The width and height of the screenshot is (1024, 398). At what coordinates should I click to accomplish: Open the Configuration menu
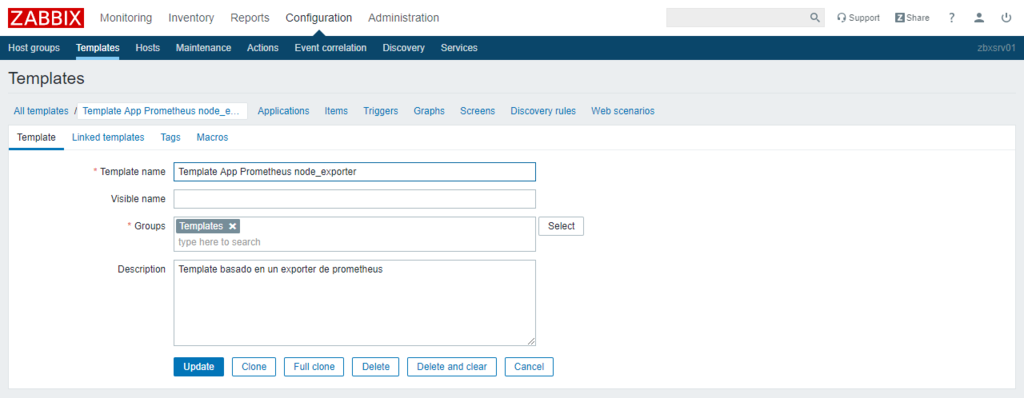pyautogui.click(x=319, y=18)
